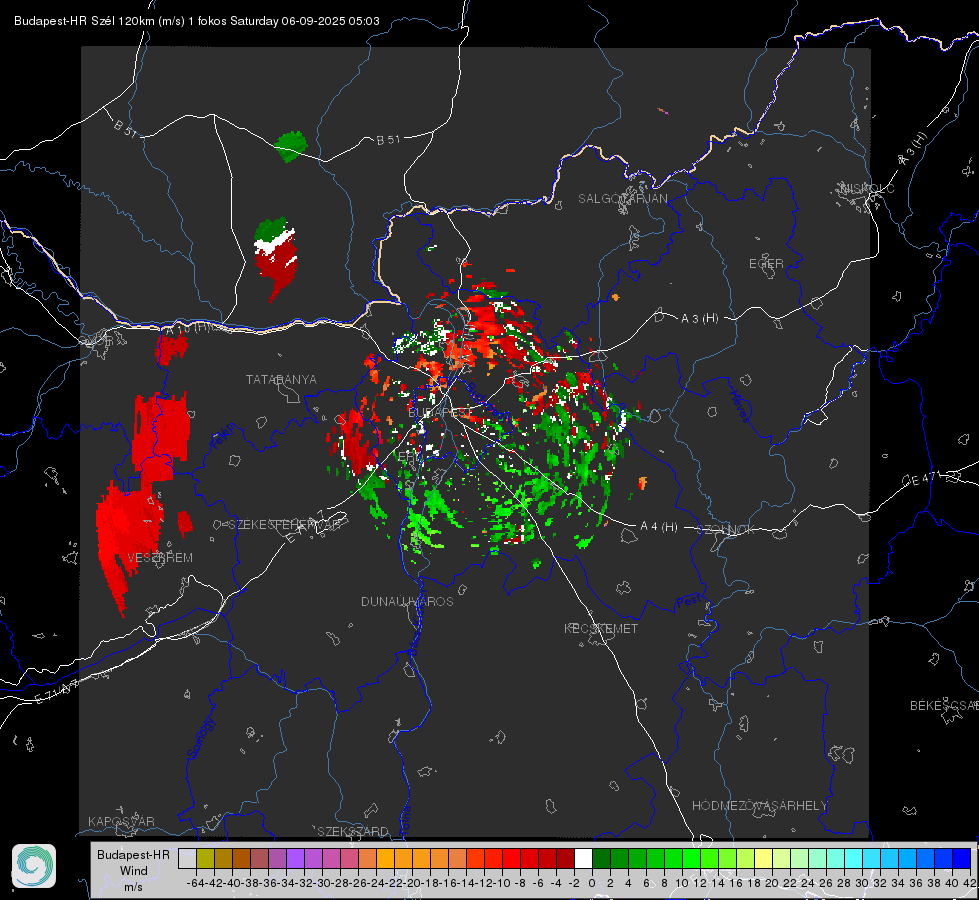Click the EGER city label
Screen dimensions: 979x900
(766, 264)
